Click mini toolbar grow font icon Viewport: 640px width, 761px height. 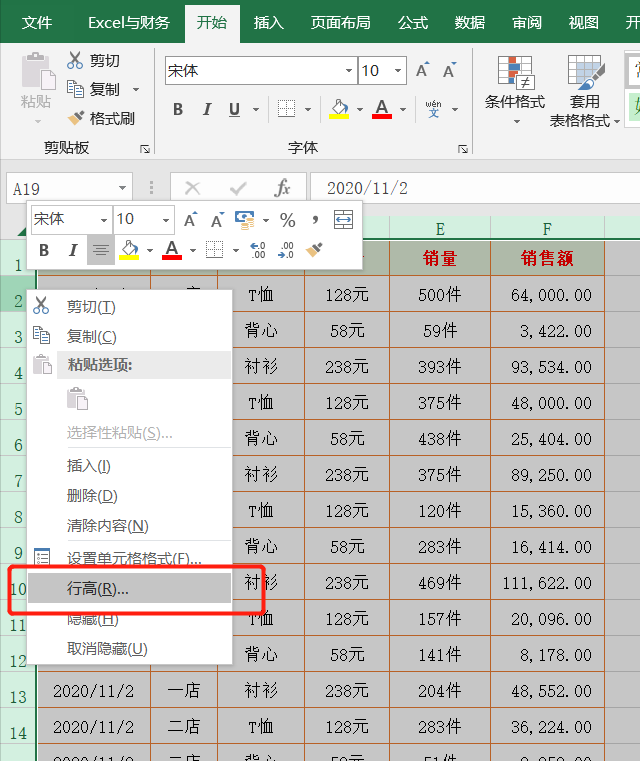pos(191,220)
